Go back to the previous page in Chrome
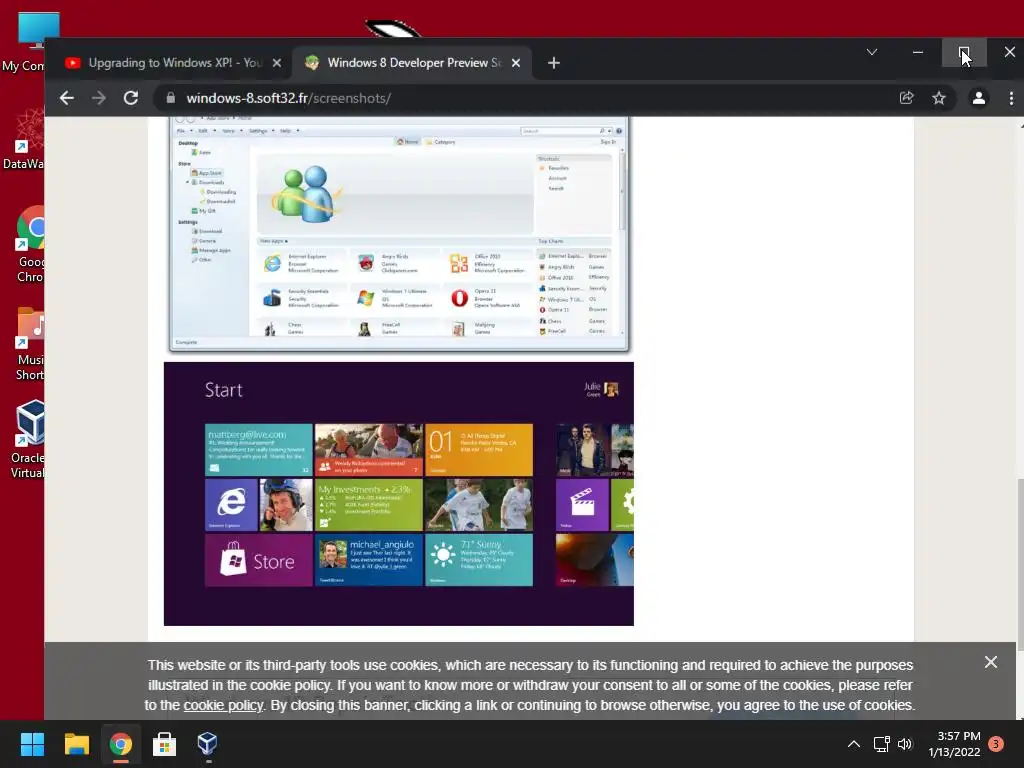Screen dimensions: 1024x768 tap(67, 98)
